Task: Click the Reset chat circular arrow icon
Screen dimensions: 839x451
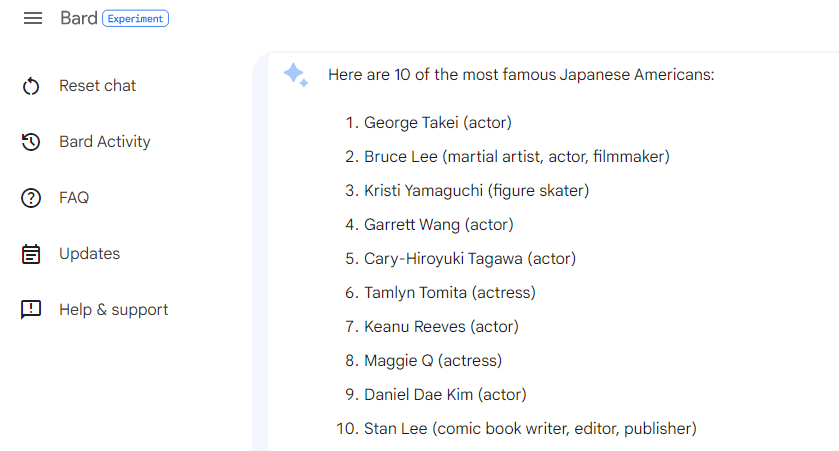Action: point(31,86)
